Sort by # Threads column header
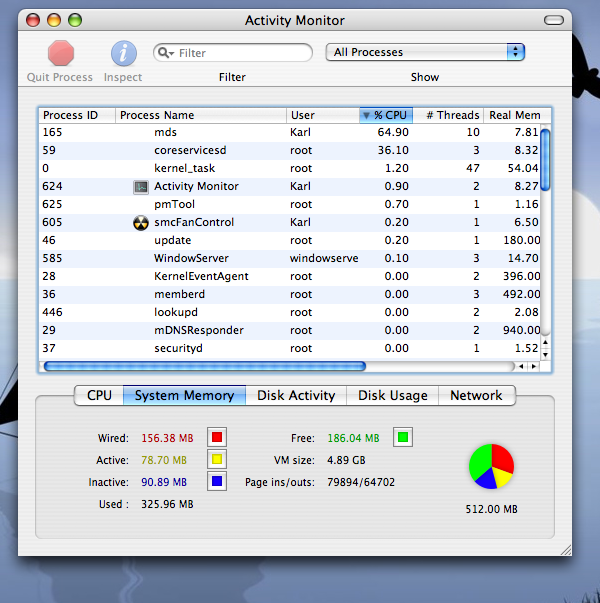This screenshot has width=600, height=603. click(448, 115)
